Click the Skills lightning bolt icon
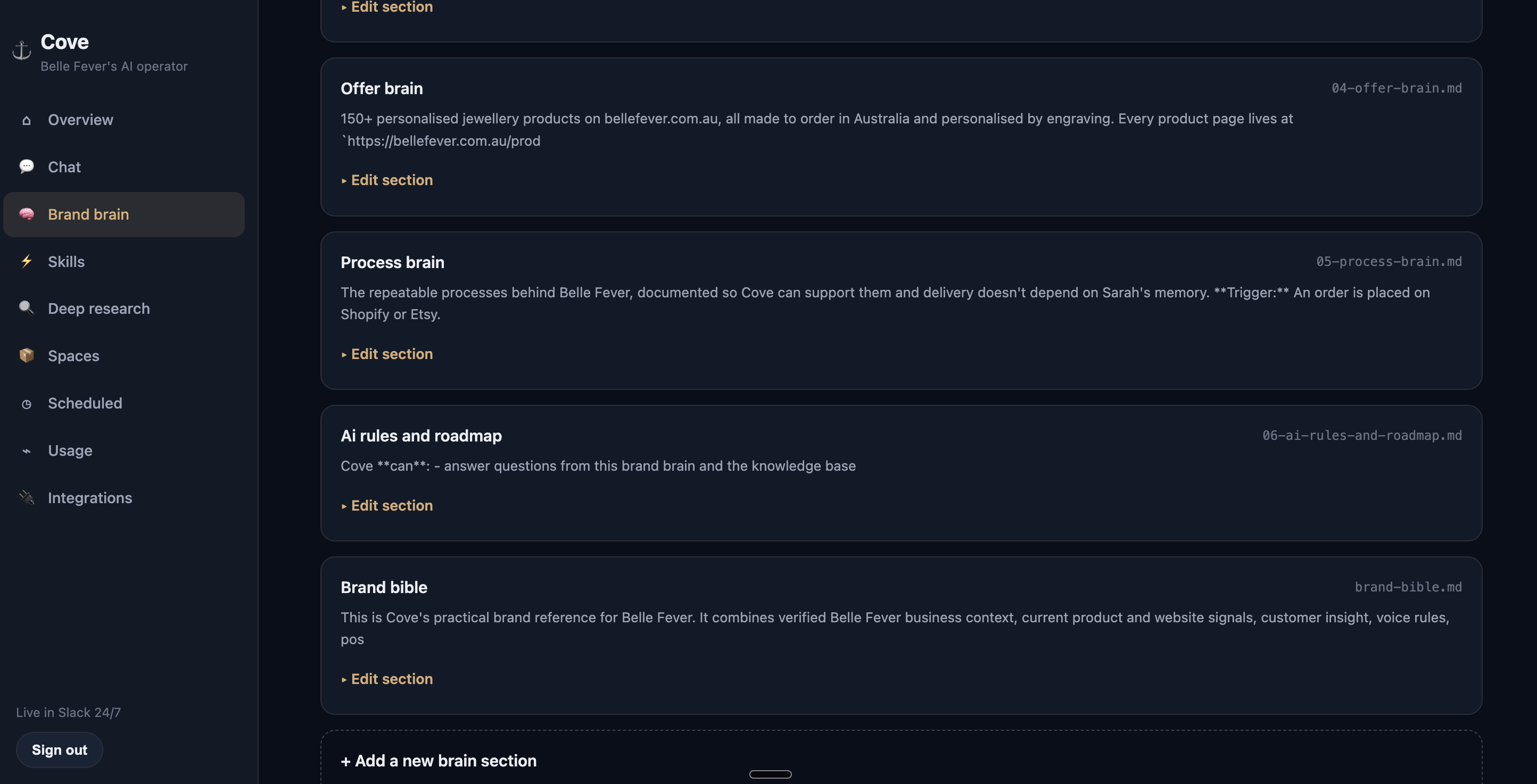 pyautogui.click(x=26, y=261)
